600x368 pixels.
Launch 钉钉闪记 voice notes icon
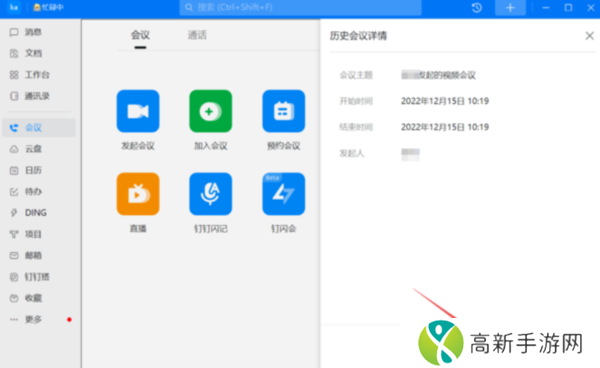[210, 194]
